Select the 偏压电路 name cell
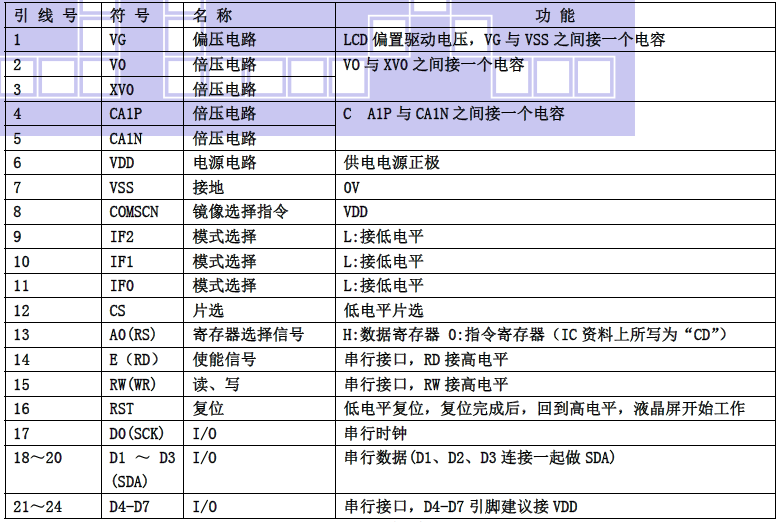Screen dimensions: 779x522 [224, 40]
